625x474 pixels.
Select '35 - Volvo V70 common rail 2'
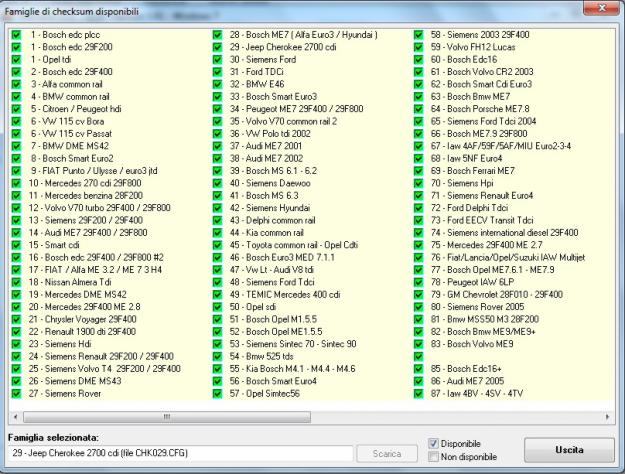pos(283,121)
